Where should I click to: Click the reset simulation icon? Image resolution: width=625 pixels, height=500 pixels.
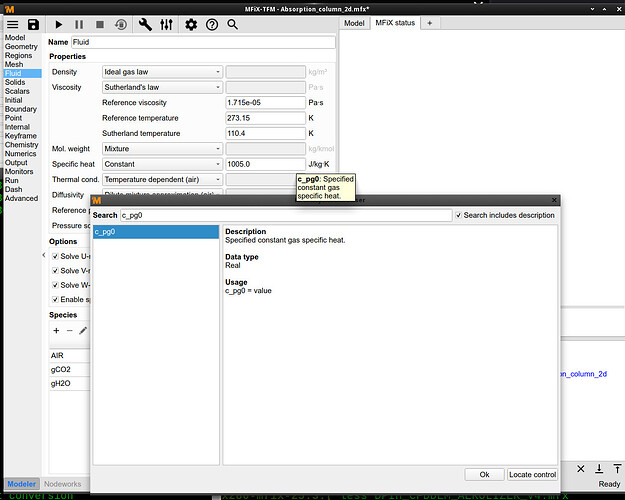(121, 24)
